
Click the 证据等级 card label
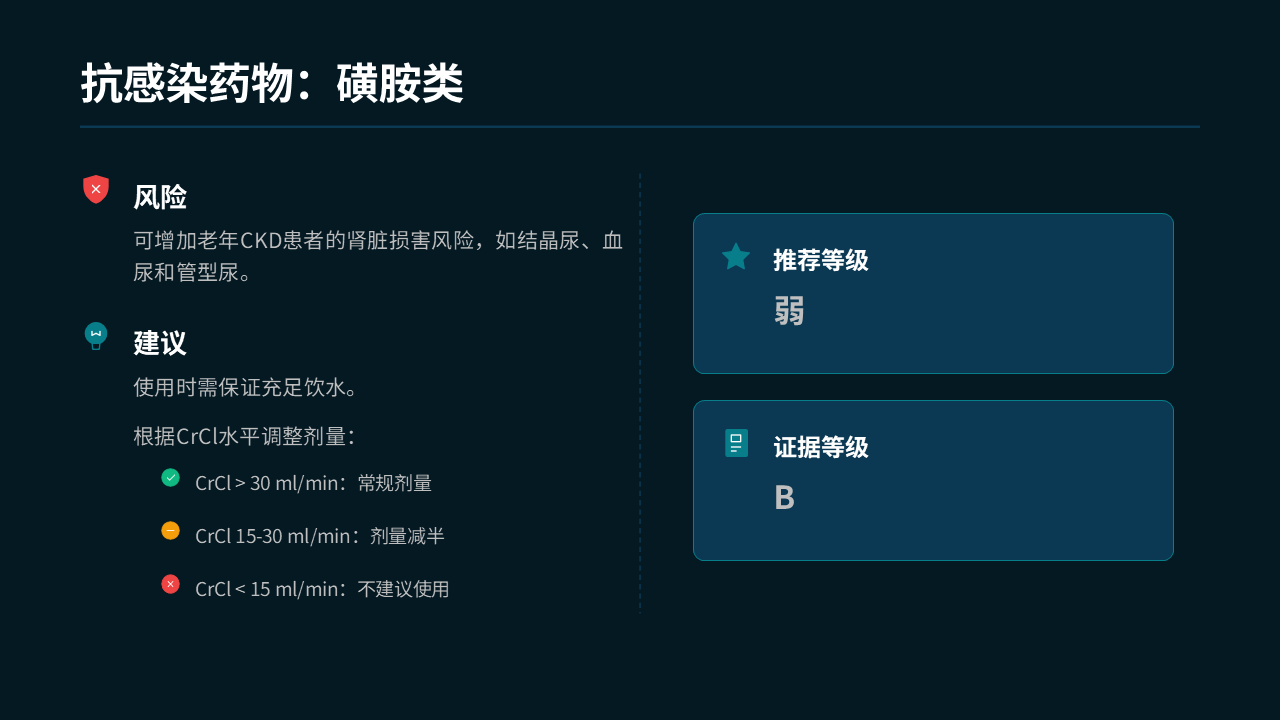820,447
